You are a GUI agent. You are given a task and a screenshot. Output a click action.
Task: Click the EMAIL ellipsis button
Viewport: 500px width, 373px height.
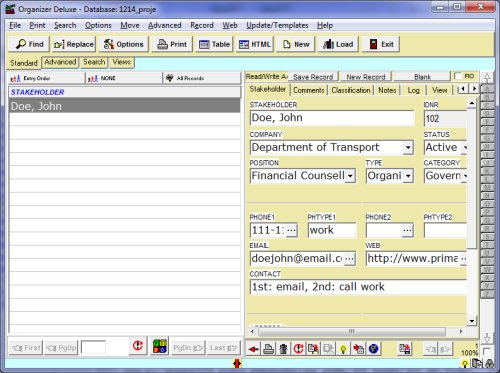pos(349,259)
